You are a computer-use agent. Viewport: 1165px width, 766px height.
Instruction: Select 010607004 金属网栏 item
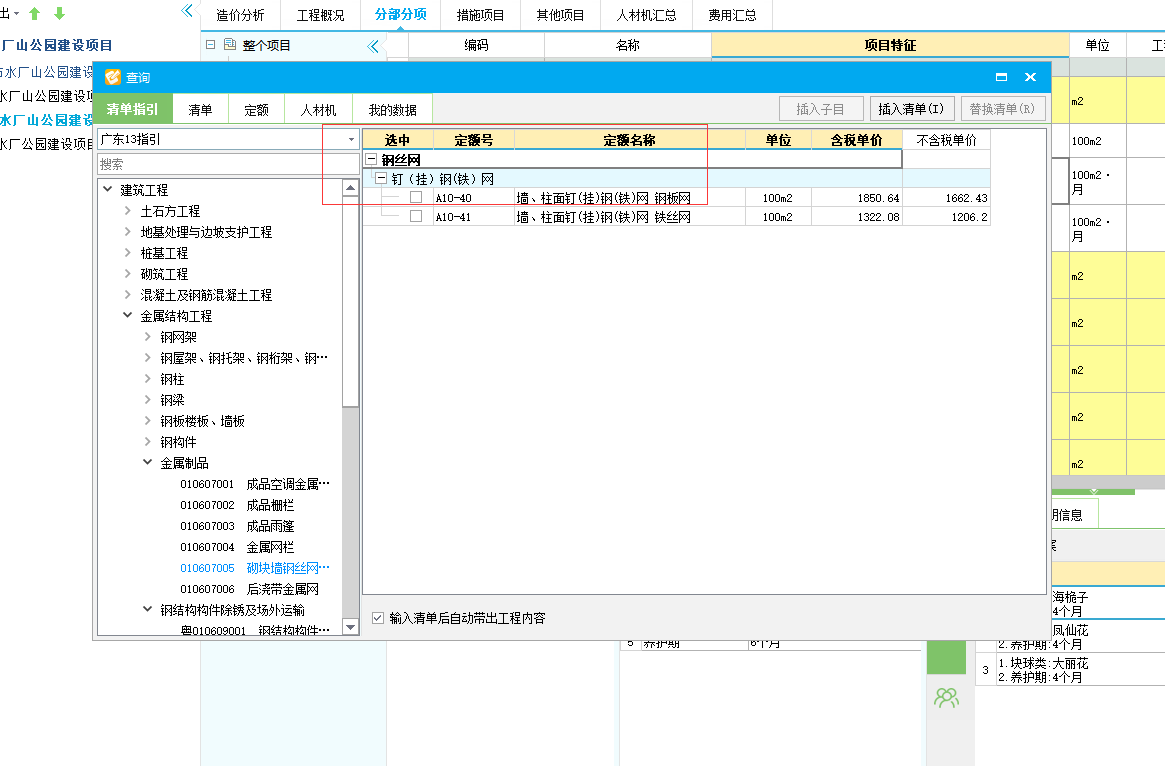click(x=237, y=546)
